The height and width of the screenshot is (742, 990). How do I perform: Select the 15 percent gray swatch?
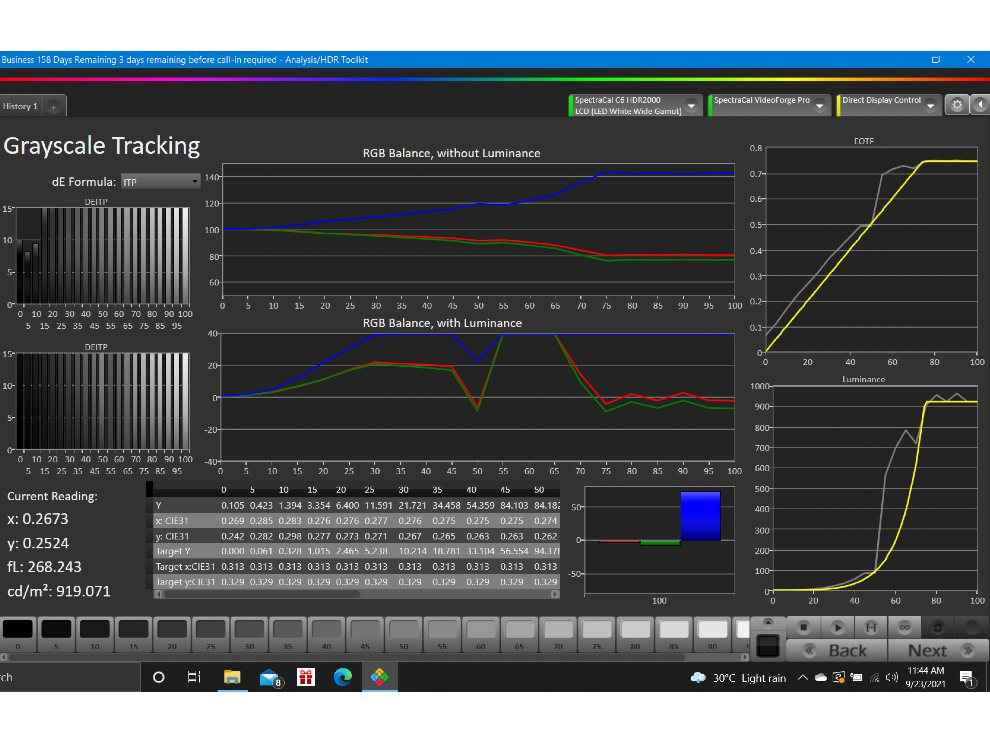pyautogui.click(x=133, y=633)
